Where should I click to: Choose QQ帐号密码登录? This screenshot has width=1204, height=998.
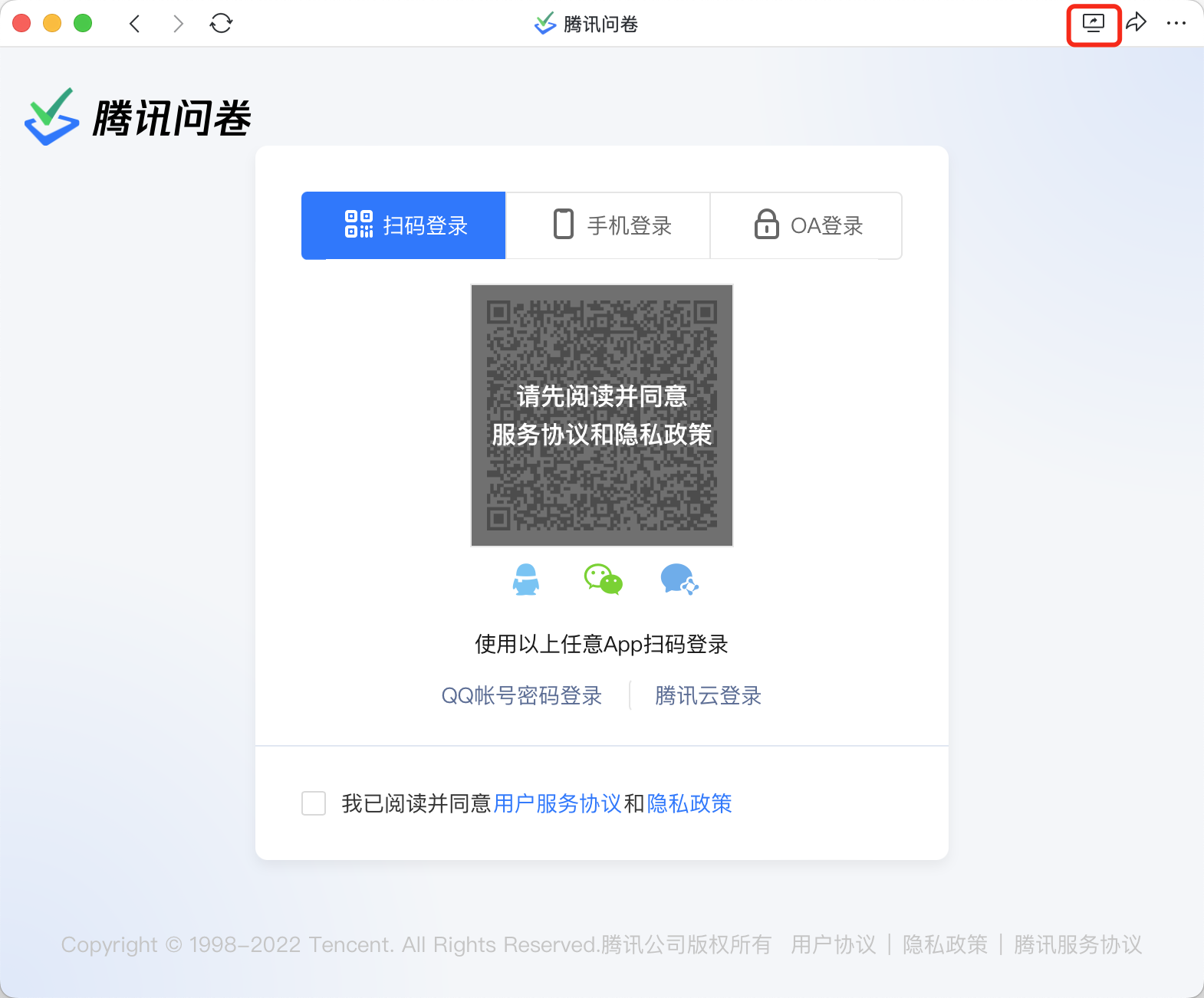pyautogui.click(x=521, y=695)
